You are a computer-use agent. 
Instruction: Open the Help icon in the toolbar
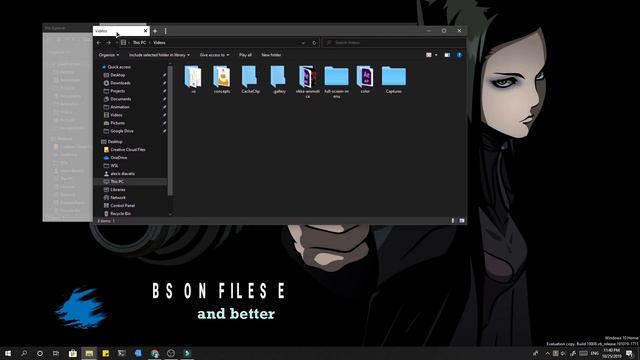(x=459, y=55)
